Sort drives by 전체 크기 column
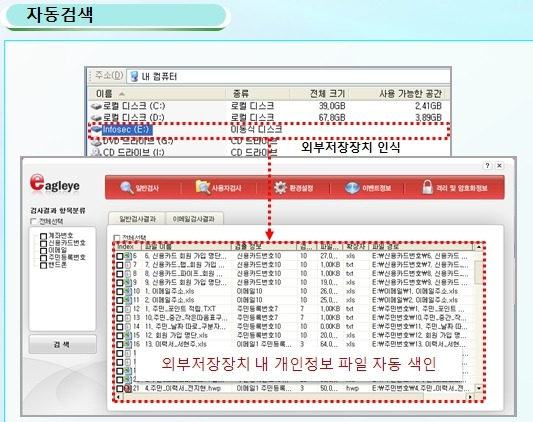Image resolution: width=533 pixels, height=422 pixels. tap(319, 94)
